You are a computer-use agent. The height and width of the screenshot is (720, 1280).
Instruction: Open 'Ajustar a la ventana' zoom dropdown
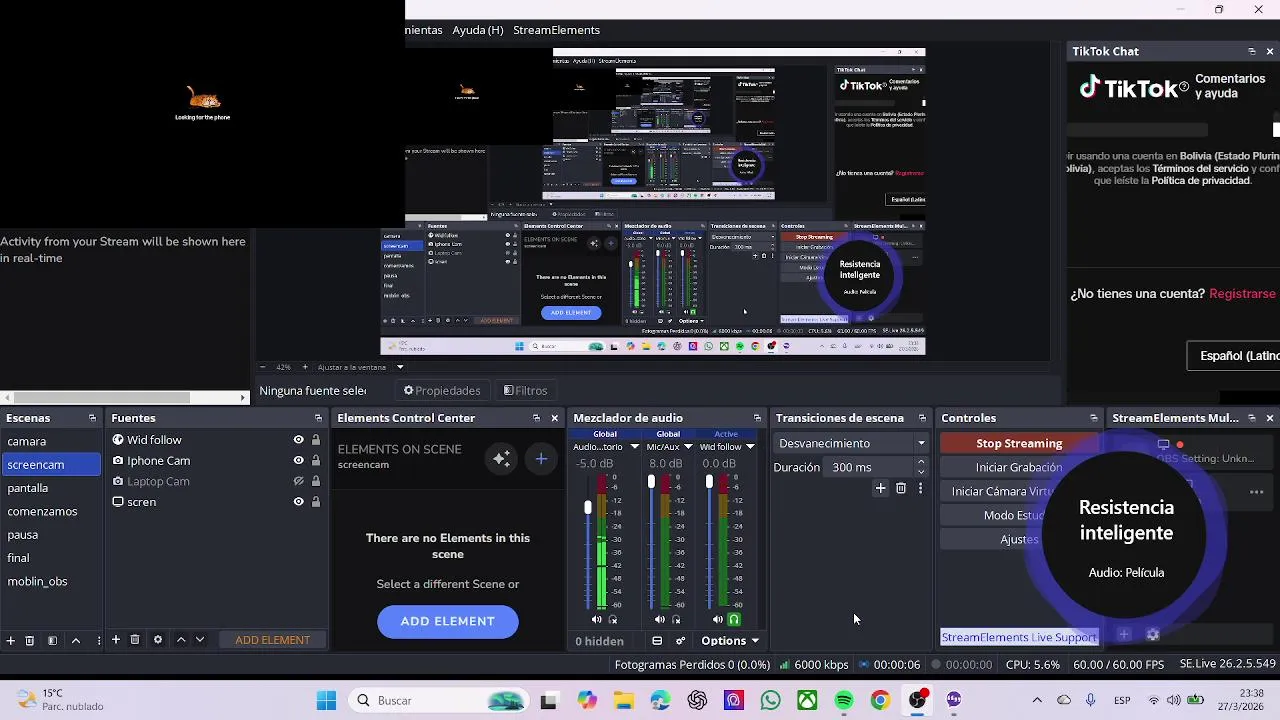(400, 367)
